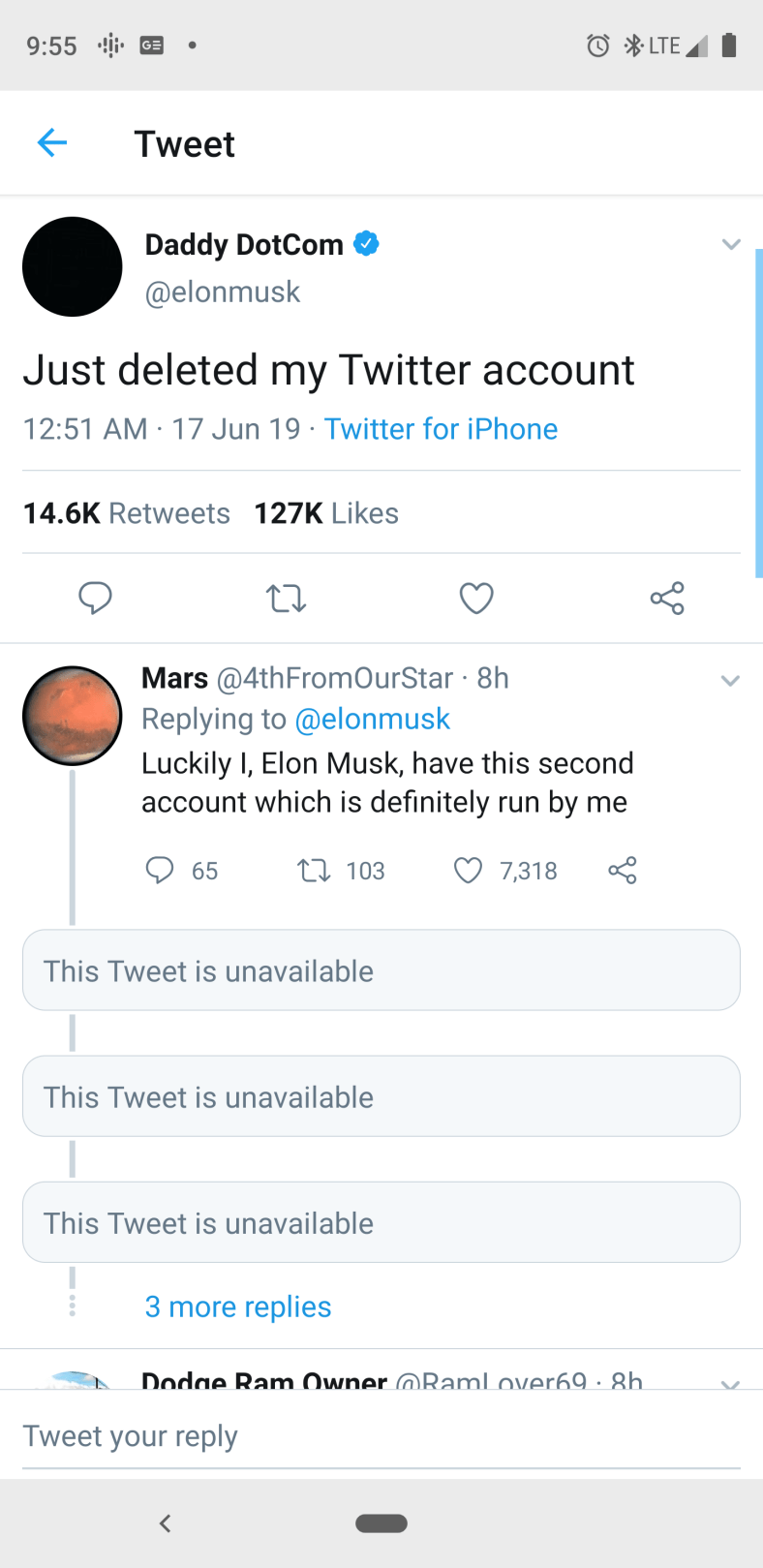Tap the Tweet your reply field
The image size is (763, 1568).
pos(381,1435)
